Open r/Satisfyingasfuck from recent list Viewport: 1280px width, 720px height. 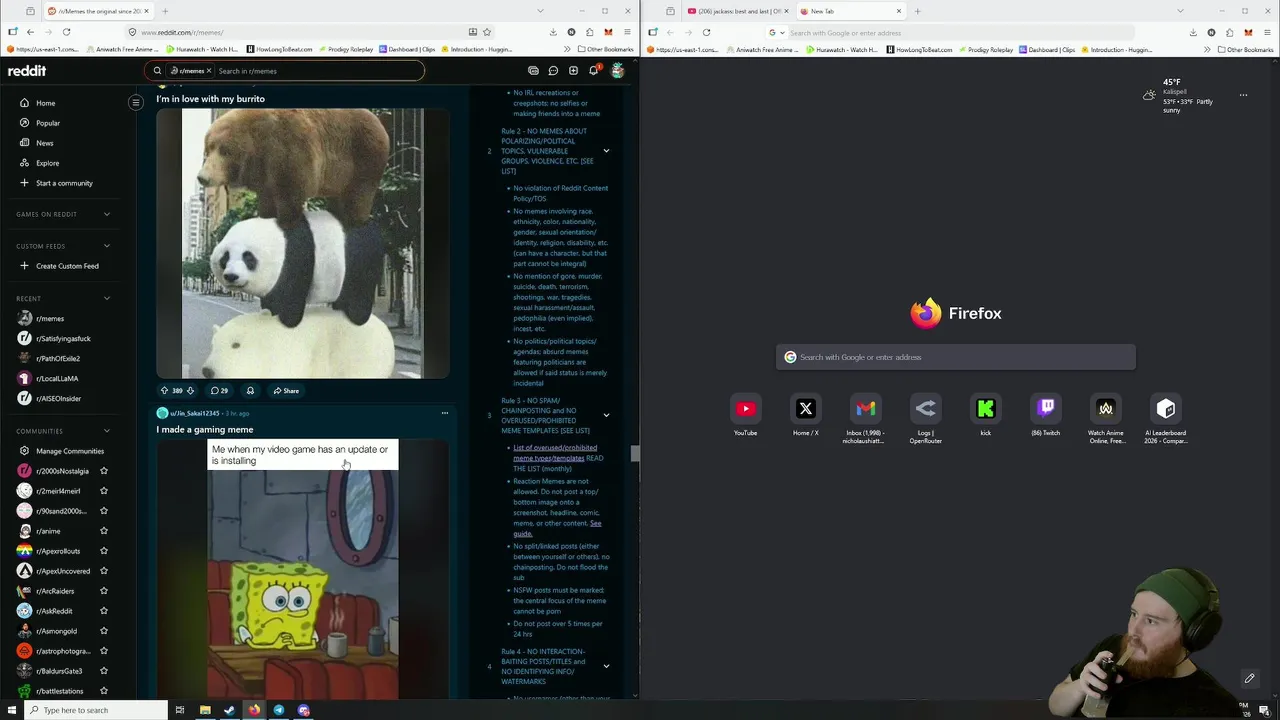coord(63,338)
